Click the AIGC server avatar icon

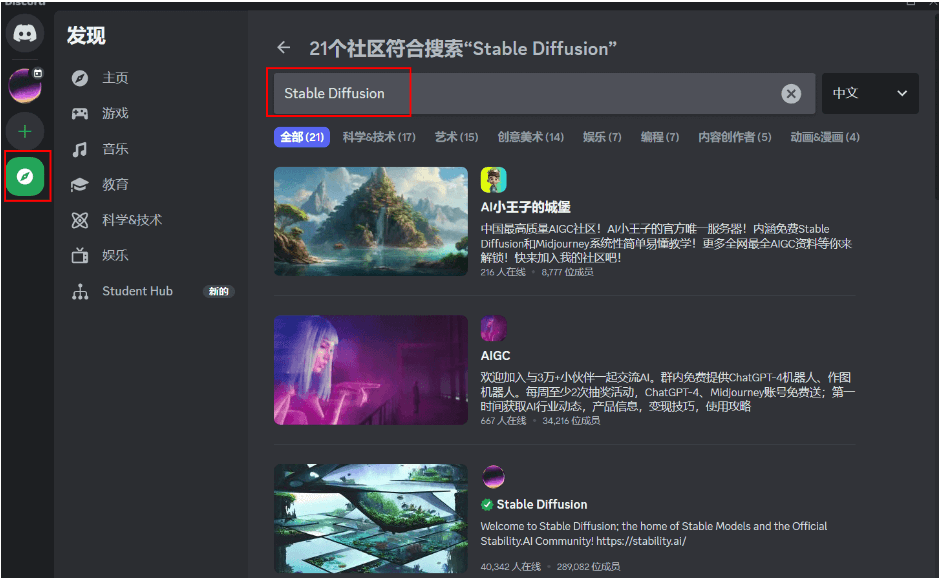click(493, 329)
